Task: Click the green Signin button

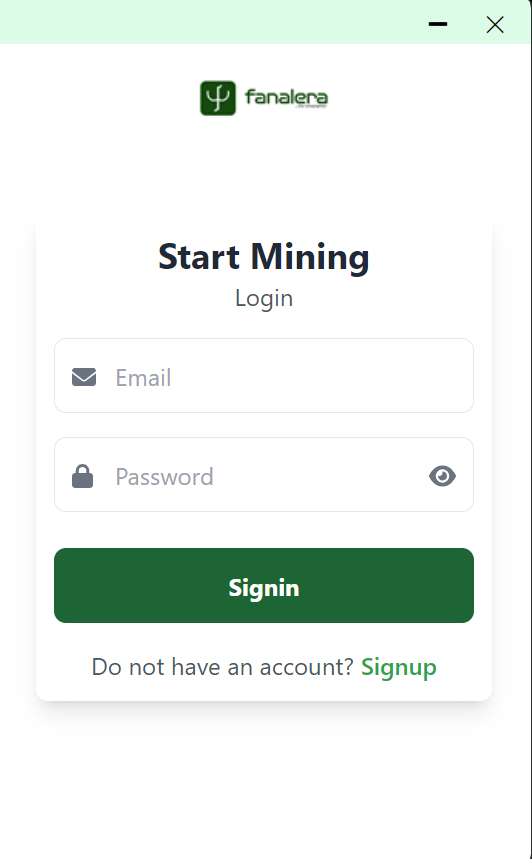Action: point(264,585)
